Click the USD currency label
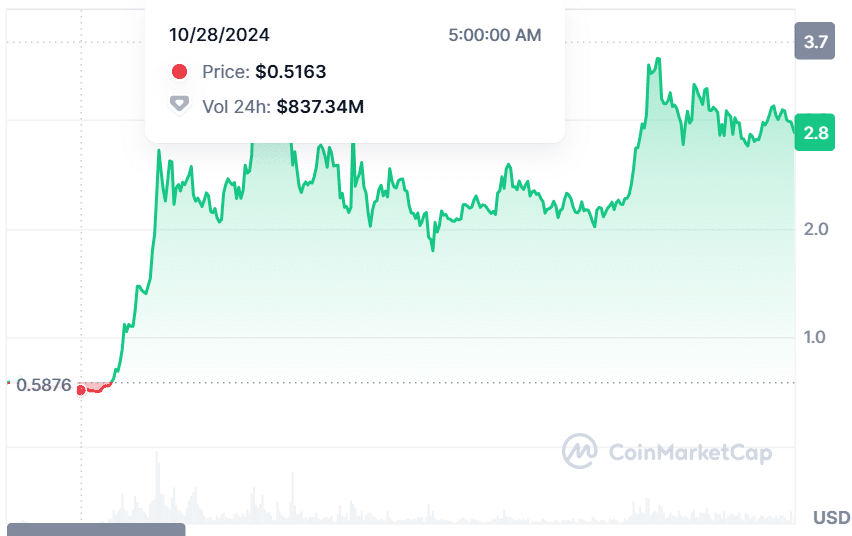852x536 pixels. pyautogui.click(x=831, y=517)
